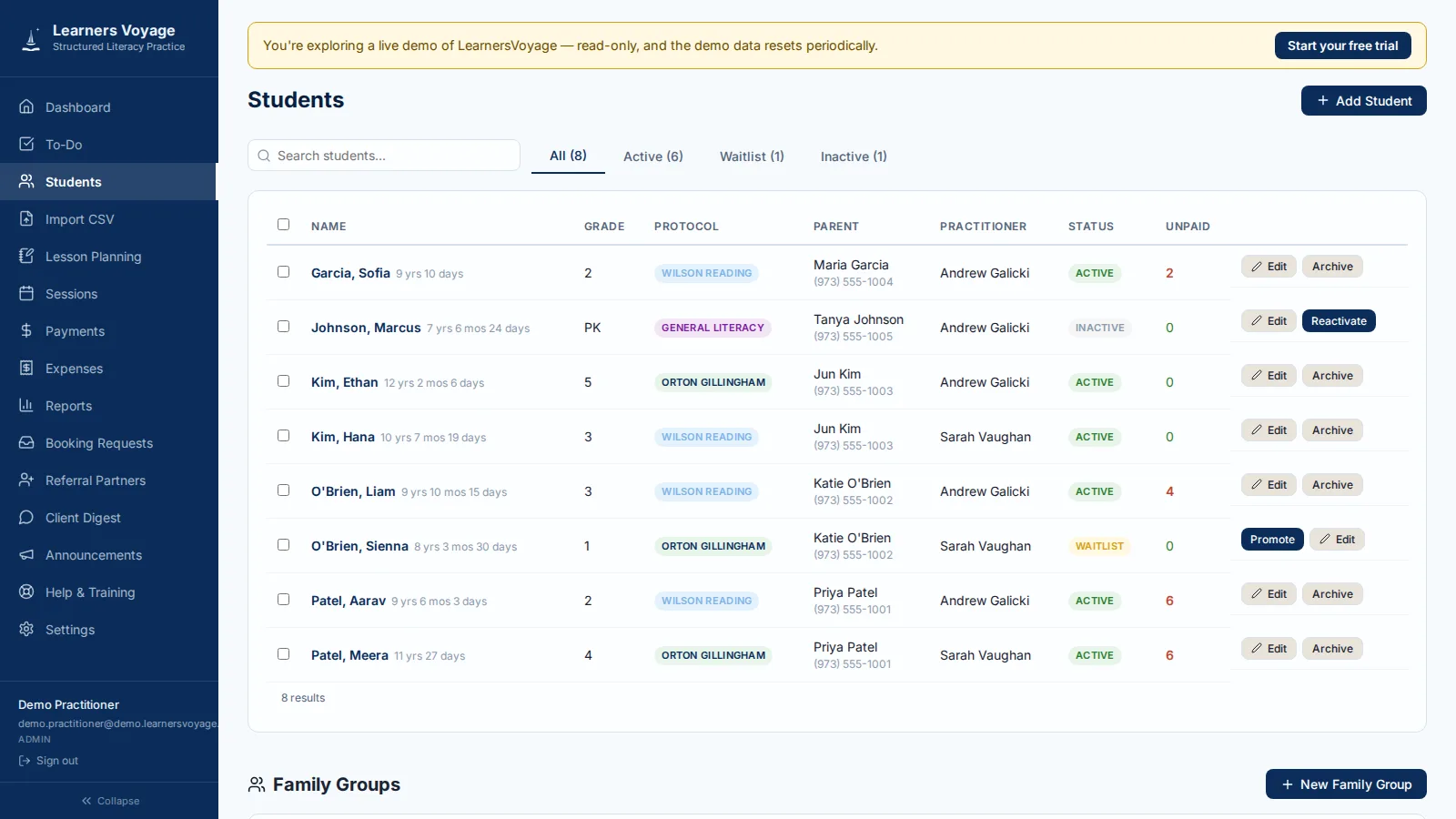1456x819 pixels.
Task: Edit O'Brien, Sienna's record
Action: [x=1337, y=540]
